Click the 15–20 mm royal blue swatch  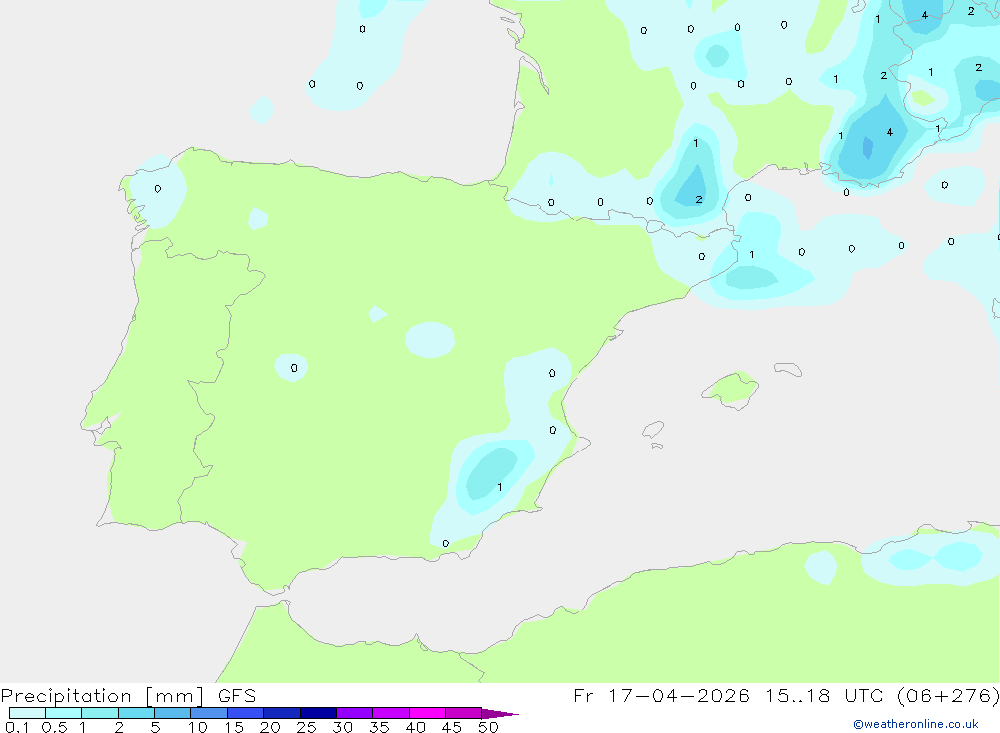pos(246,713)
